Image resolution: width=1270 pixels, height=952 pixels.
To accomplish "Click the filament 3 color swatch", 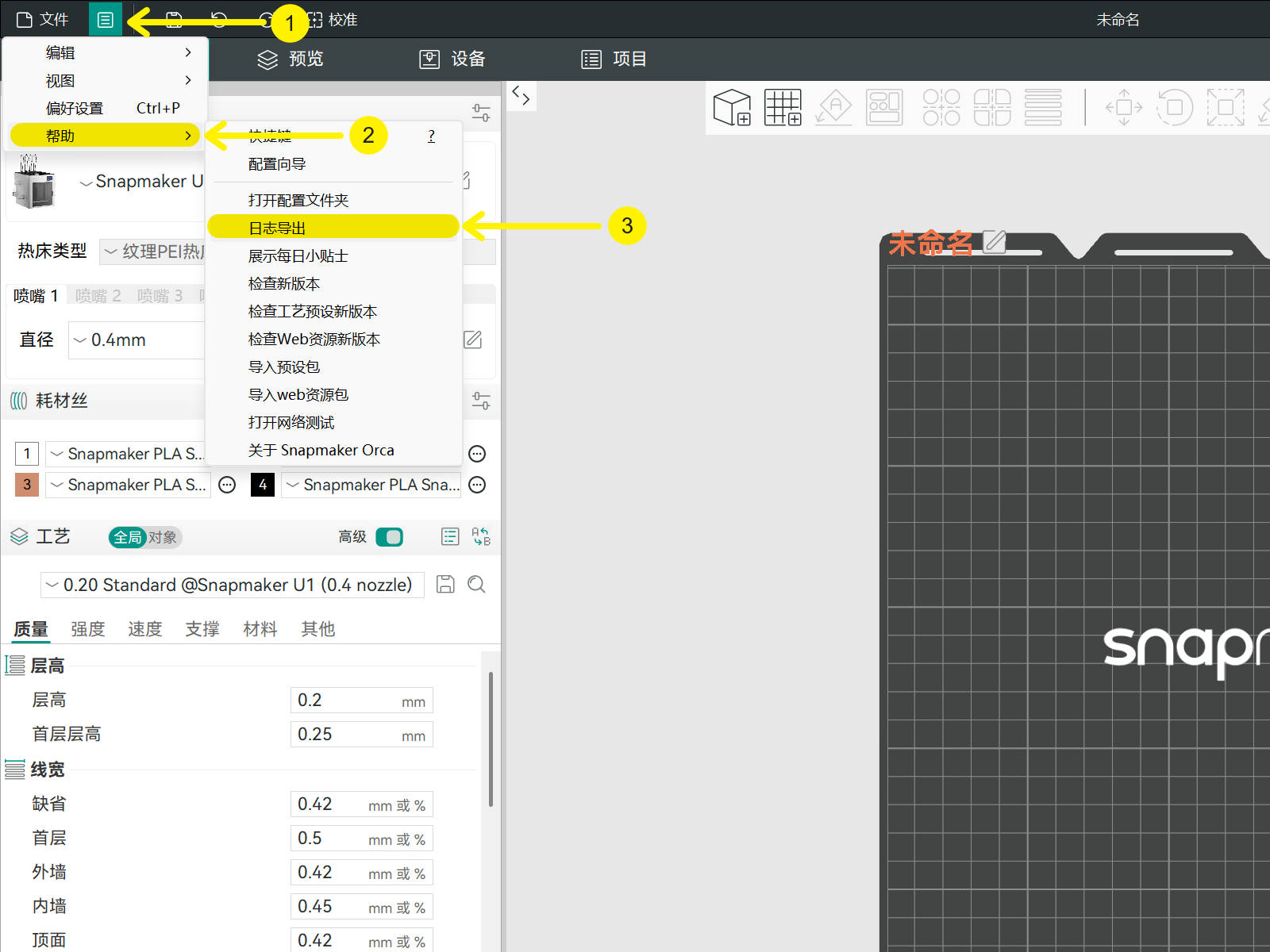I will 27,485.
